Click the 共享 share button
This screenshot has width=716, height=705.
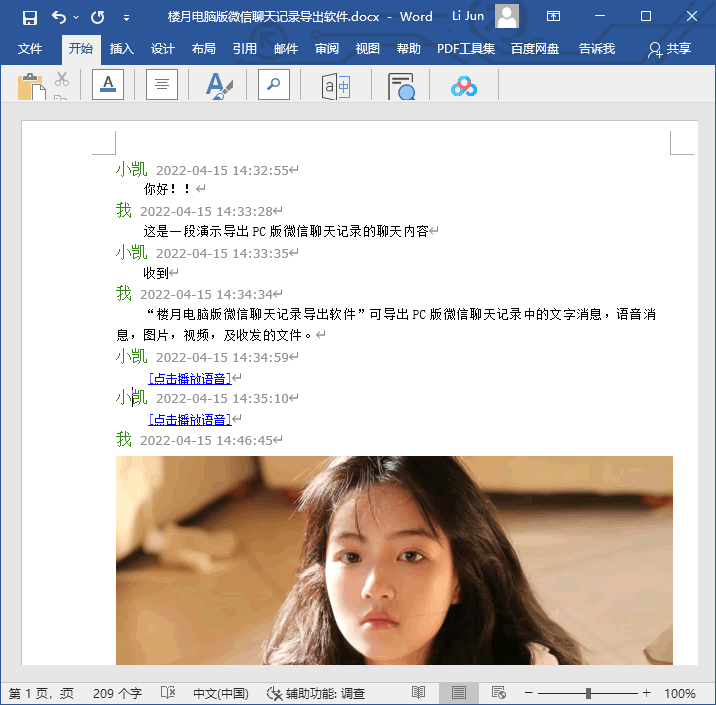click(x=669, y=48)
